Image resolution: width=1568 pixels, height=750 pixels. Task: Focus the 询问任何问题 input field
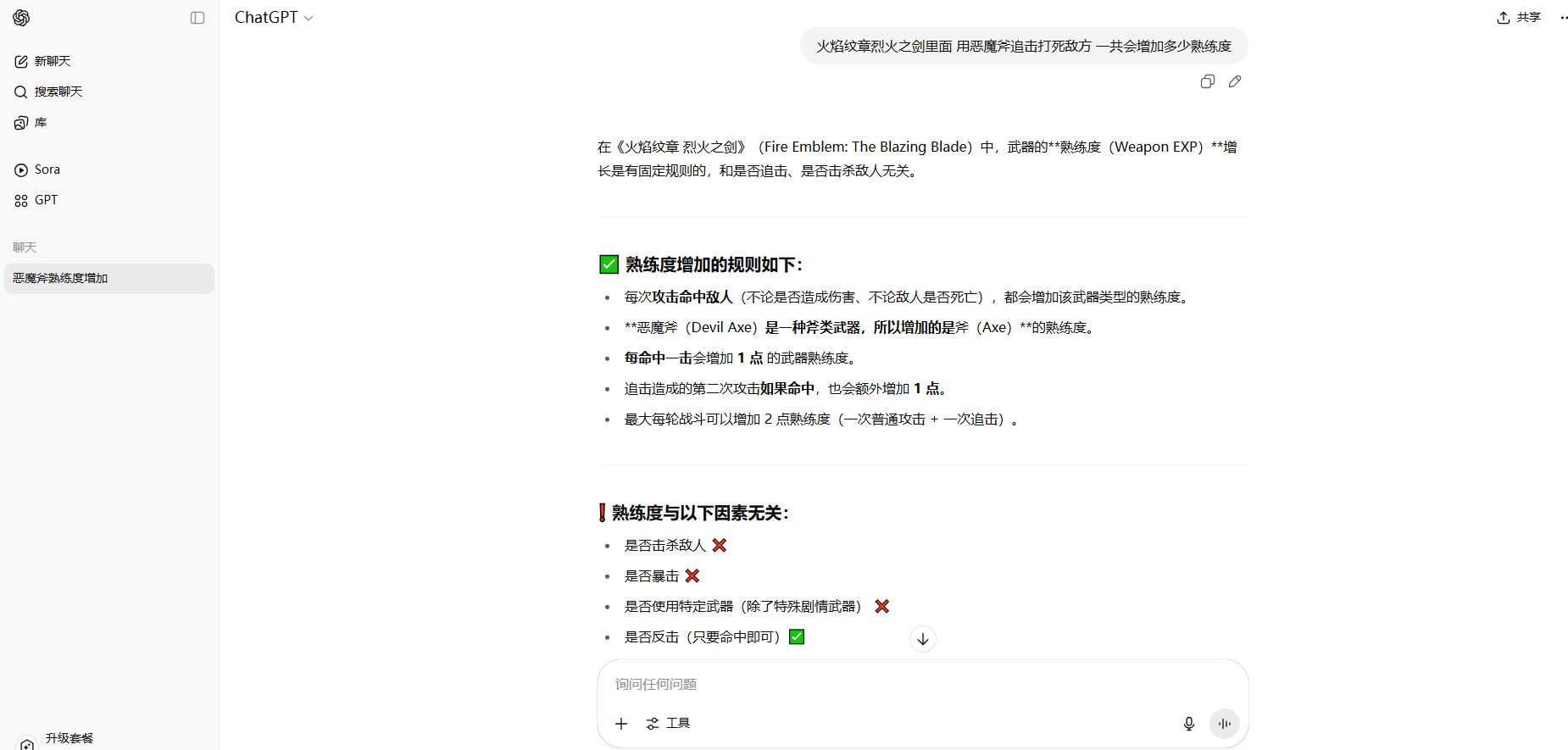click(922, 684)
